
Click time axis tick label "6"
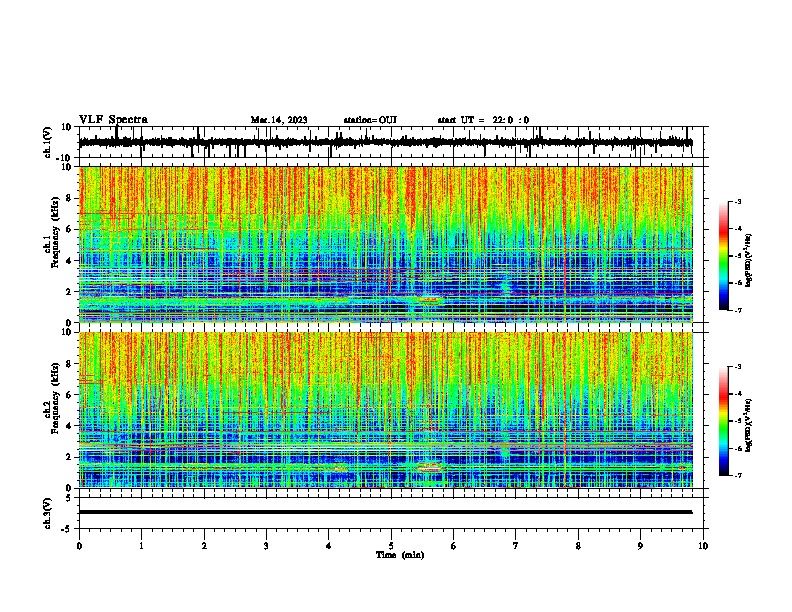[454, 546]
